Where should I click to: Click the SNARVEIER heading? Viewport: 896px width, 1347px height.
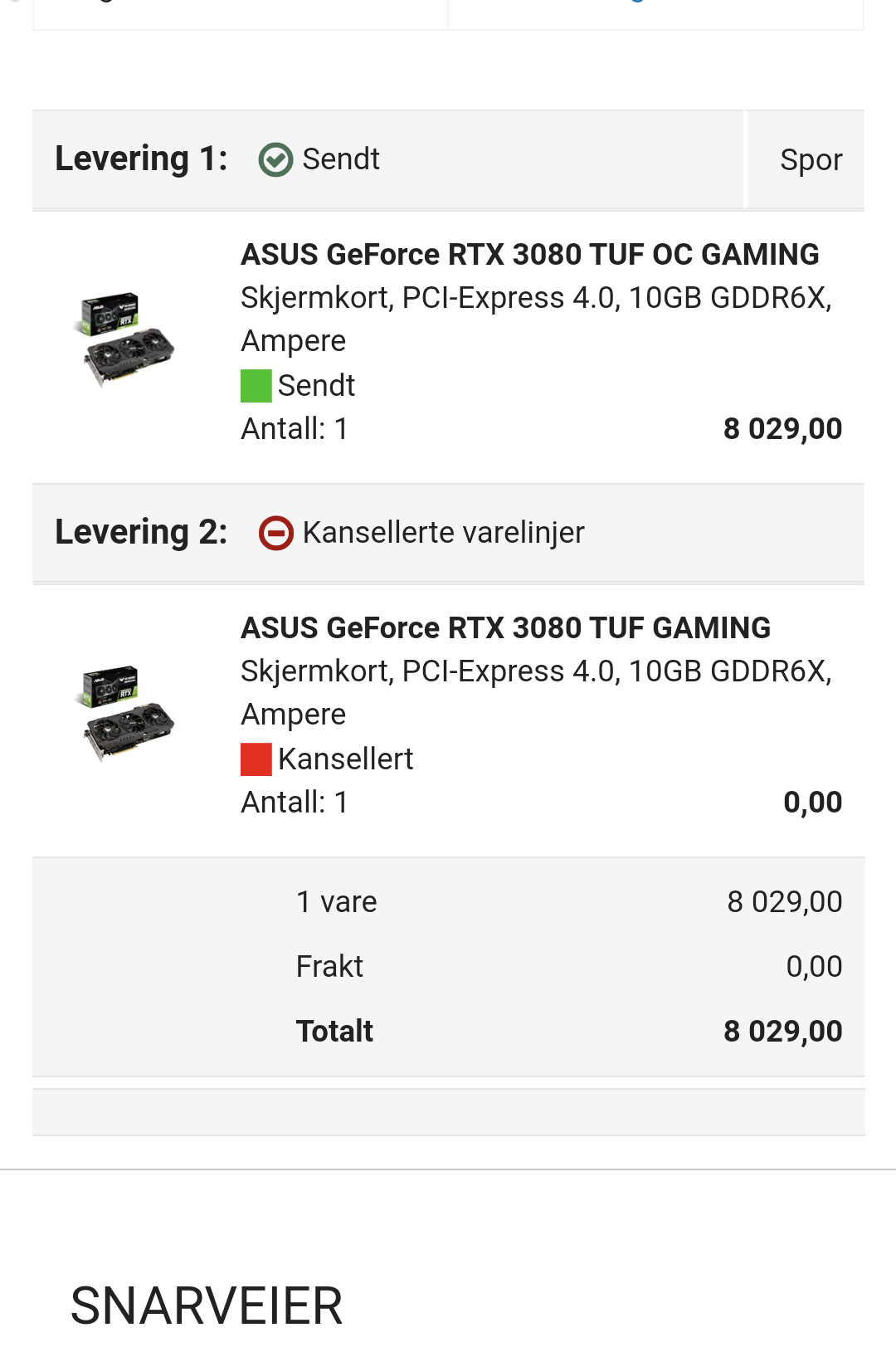tap(207, 1306)
